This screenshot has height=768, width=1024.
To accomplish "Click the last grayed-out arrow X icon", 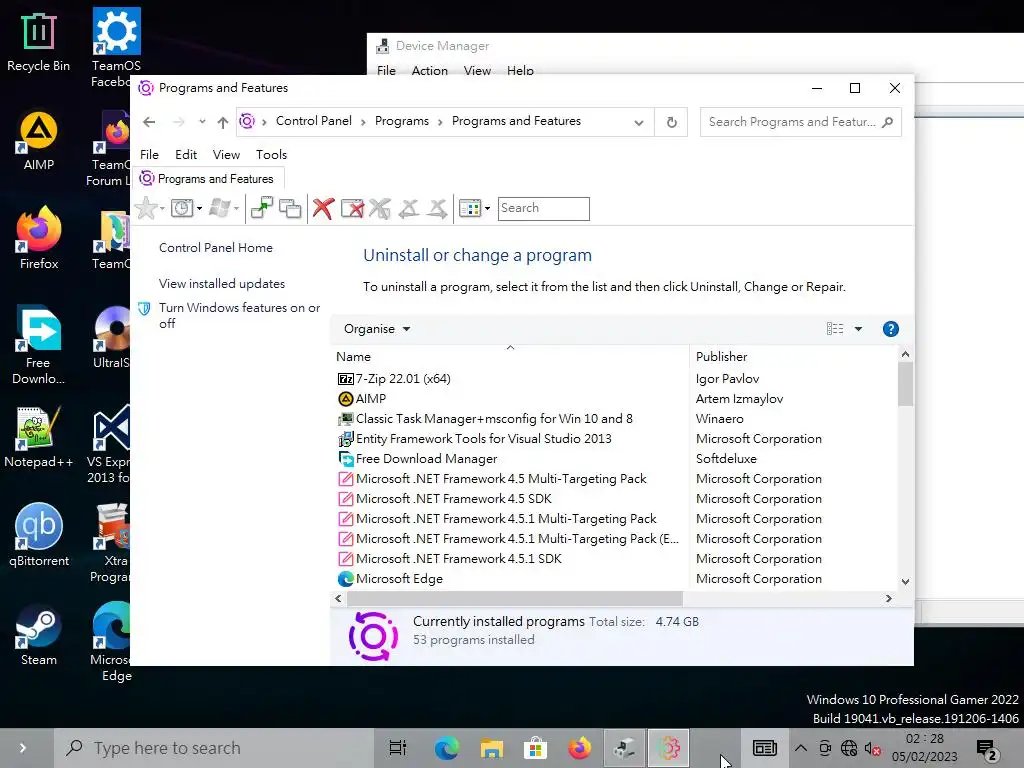I will 437,208.
